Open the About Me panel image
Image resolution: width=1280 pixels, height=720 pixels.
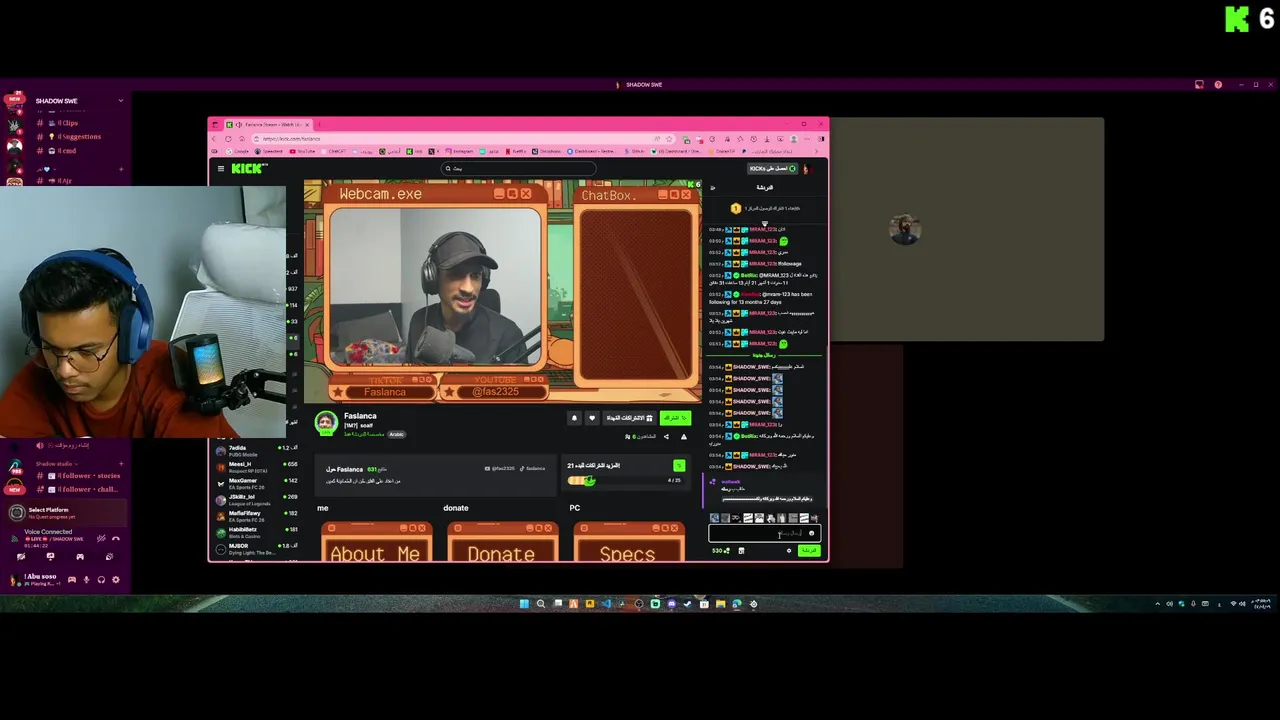[x=376, y=541]
